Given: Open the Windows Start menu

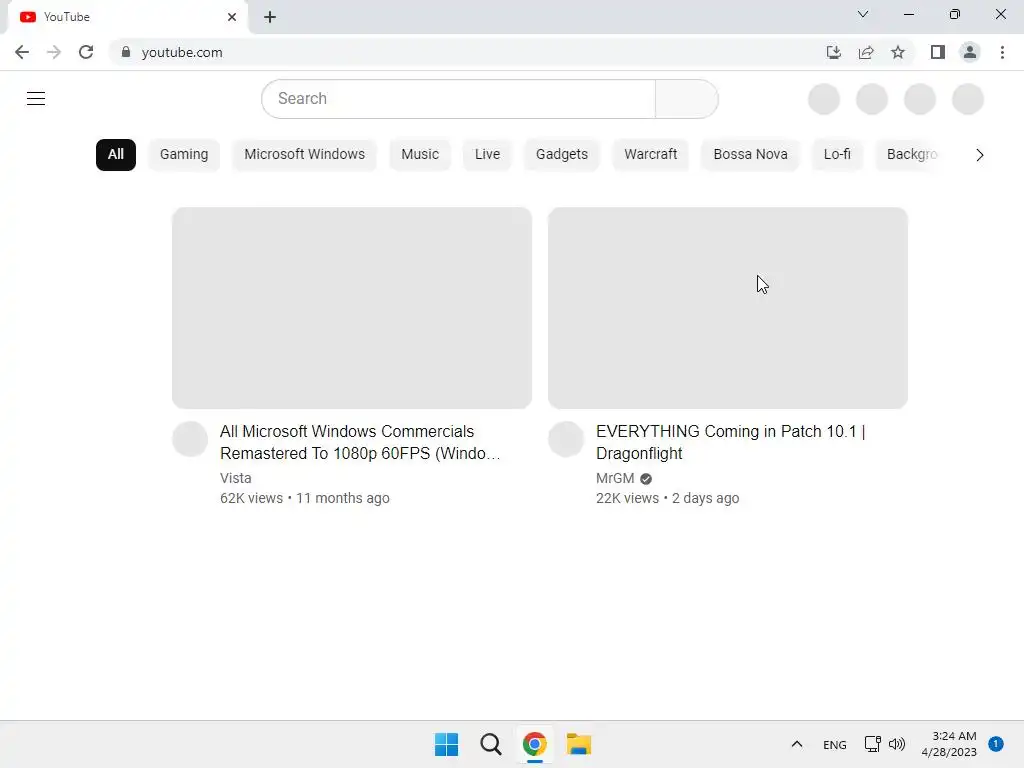Looking at the screenshot, I should click(x=447, y=744).
